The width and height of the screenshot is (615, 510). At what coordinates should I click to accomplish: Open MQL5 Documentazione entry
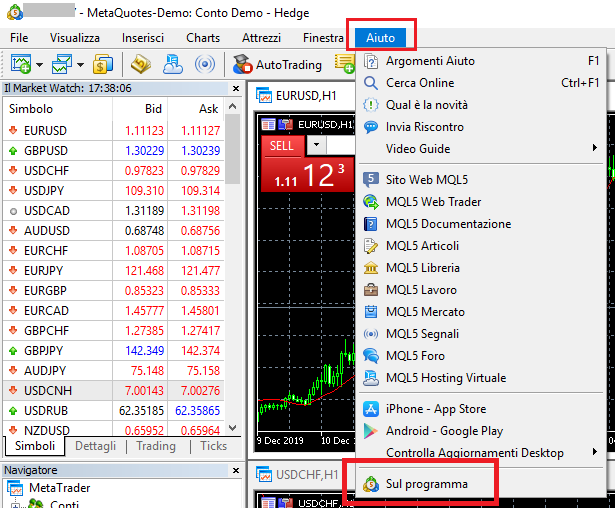(x=481, y=224)
